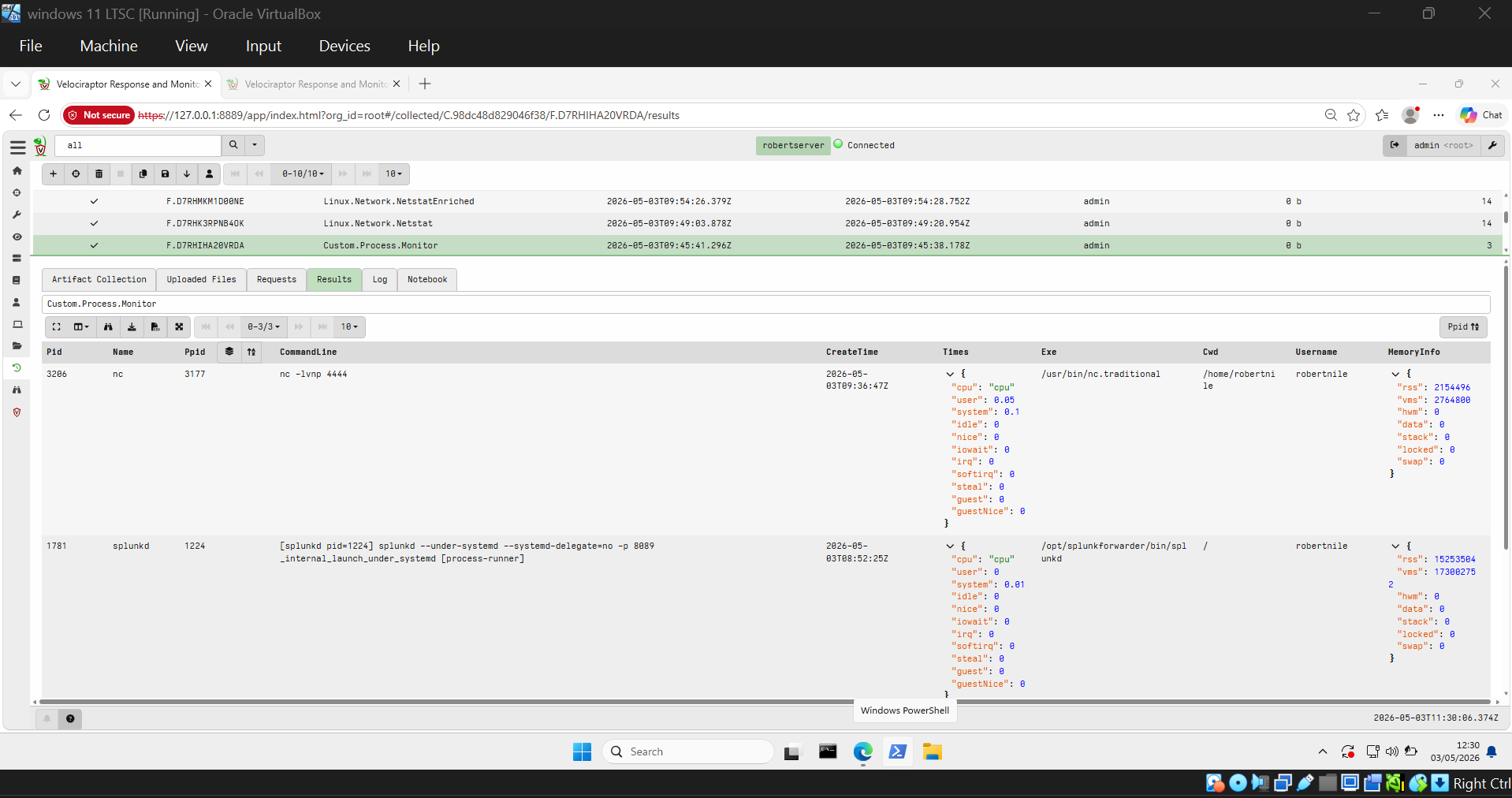Open the 0-10/10 page range dropdown

click(303, 173)
